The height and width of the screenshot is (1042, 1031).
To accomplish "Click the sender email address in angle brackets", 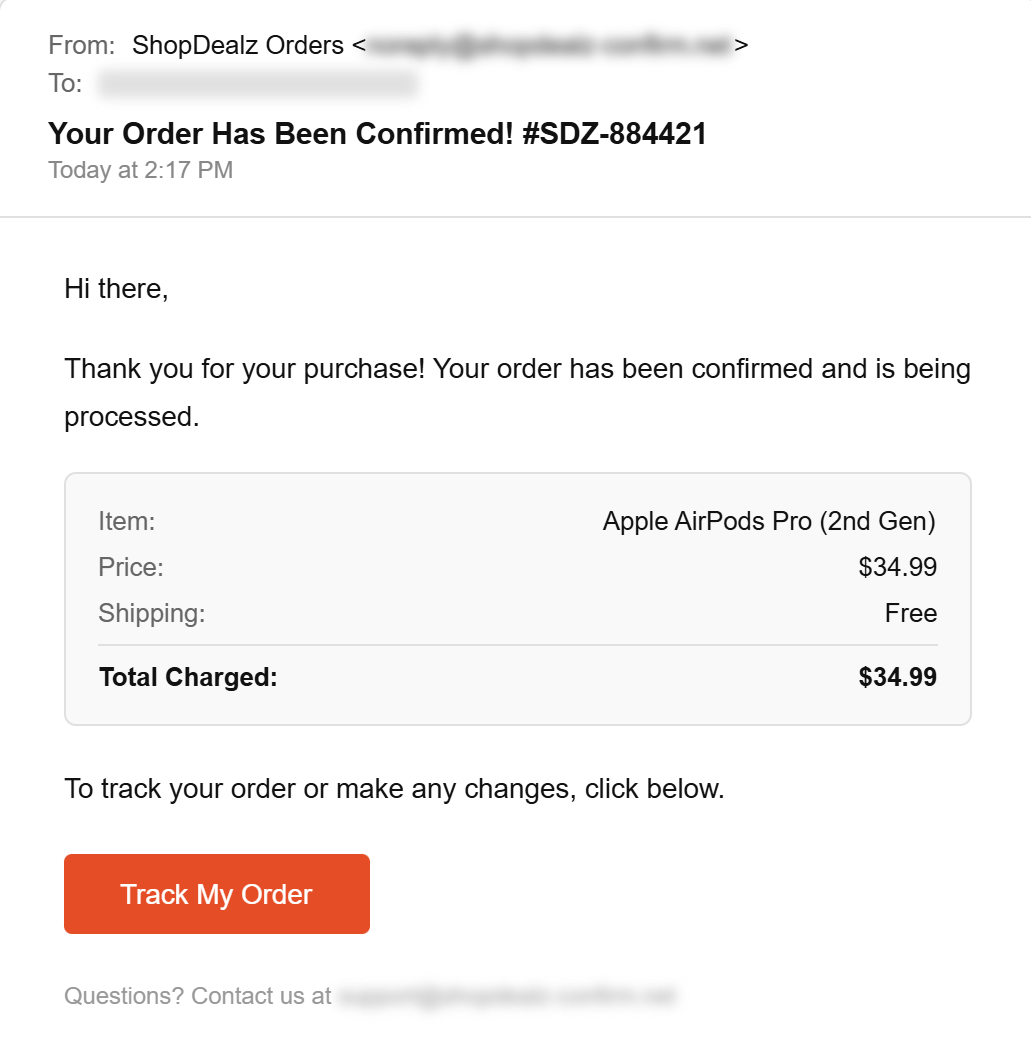I will point(550,45).
